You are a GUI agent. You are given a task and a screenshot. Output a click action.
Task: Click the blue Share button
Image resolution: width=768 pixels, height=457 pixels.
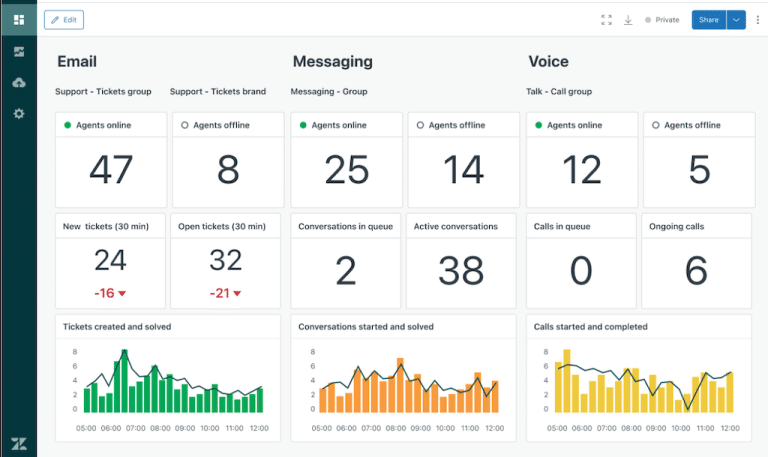coord(708,19)
